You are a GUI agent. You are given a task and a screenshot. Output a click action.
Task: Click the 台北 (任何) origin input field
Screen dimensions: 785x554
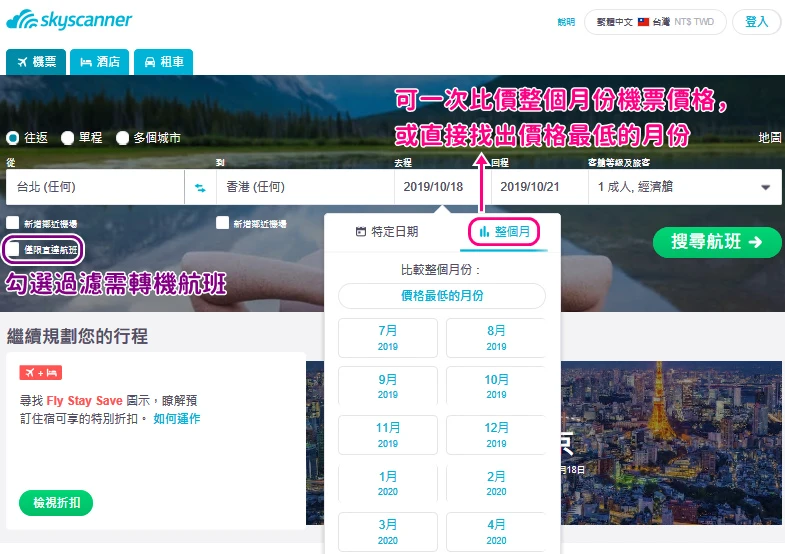coord(95,187)
